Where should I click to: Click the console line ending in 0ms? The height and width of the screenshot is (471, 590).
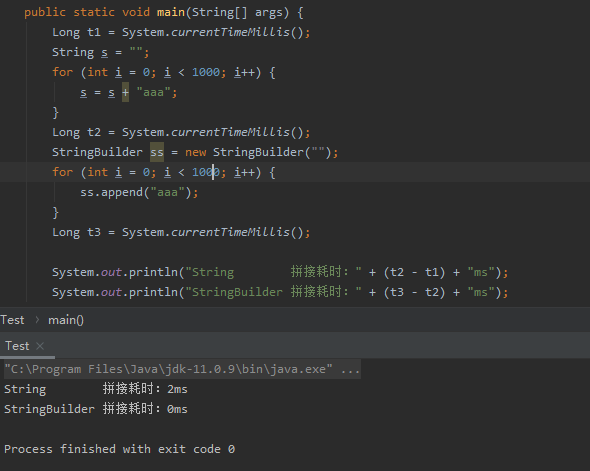pyautogui.click(x=96, y=409)
